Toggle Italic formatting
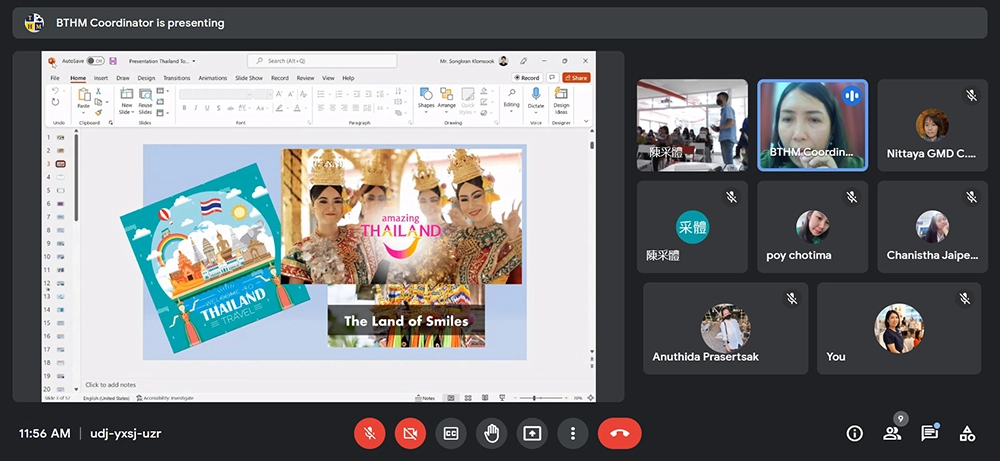This screenshot has width=1000, height=461. click(x=196, y=108)
